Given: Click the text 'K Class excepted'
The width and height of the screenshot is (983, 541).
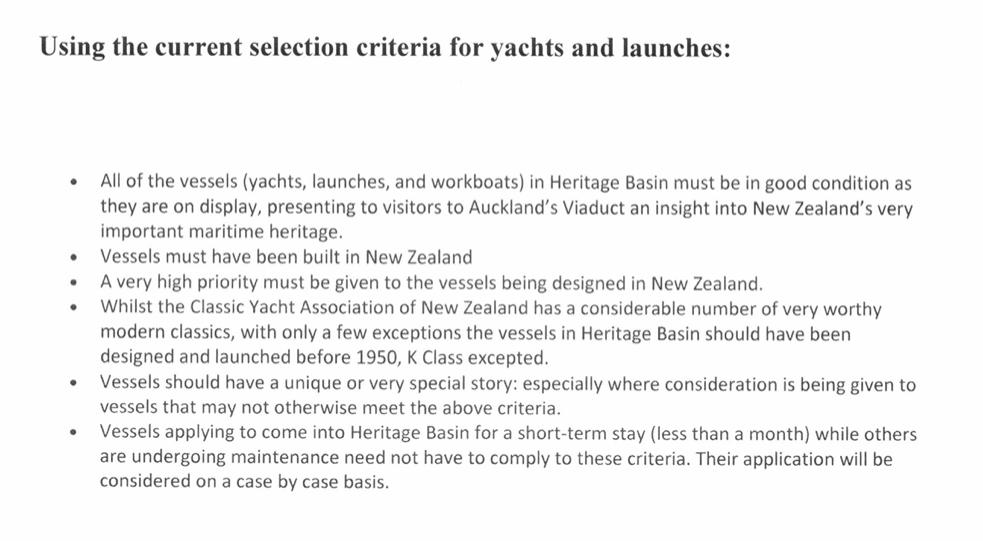Looking at the screenshot, I should click(x=495, y=358).
